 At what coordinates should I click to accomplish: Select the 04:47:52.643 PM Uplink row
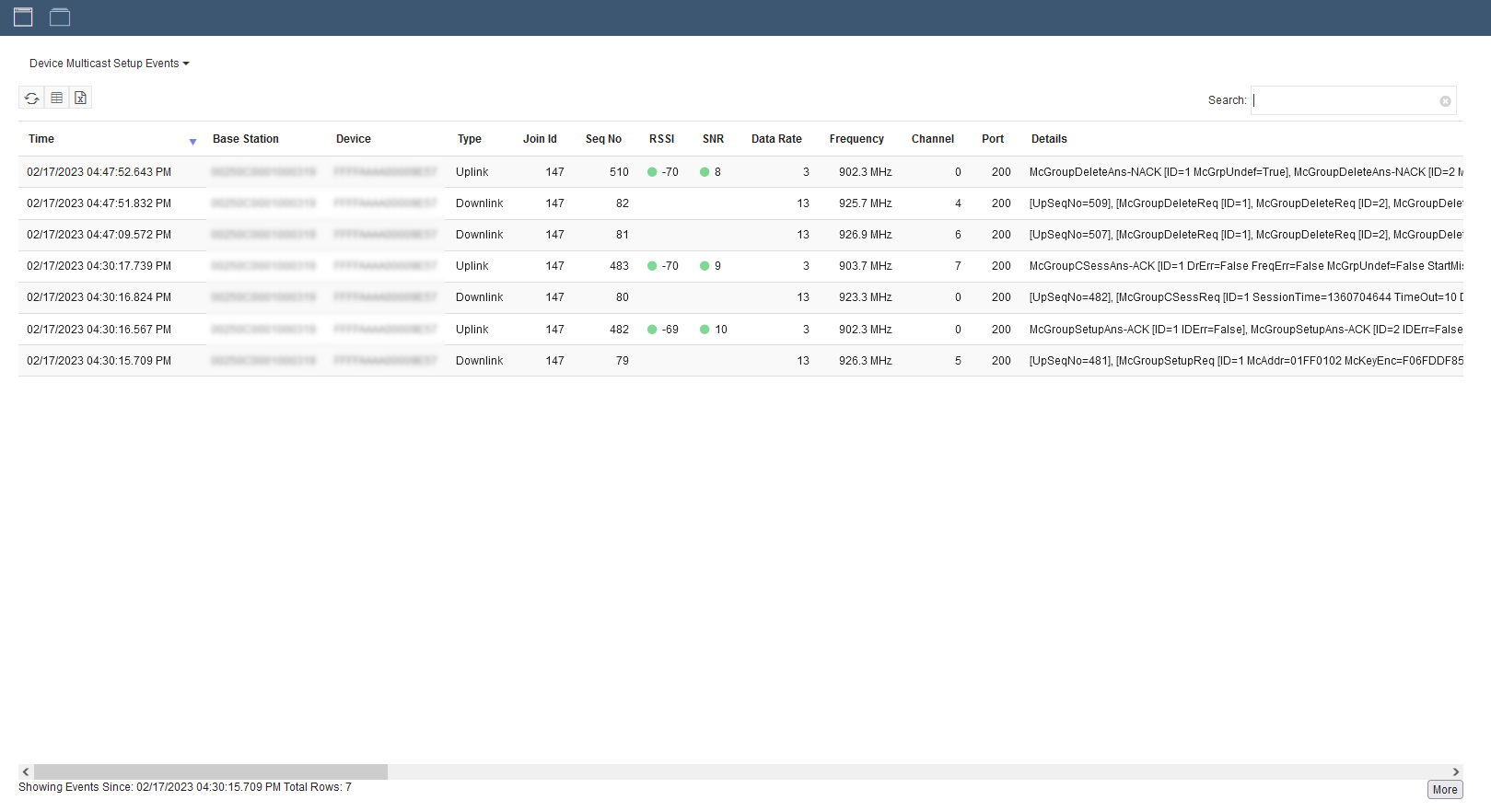click(x=99, y=172)
